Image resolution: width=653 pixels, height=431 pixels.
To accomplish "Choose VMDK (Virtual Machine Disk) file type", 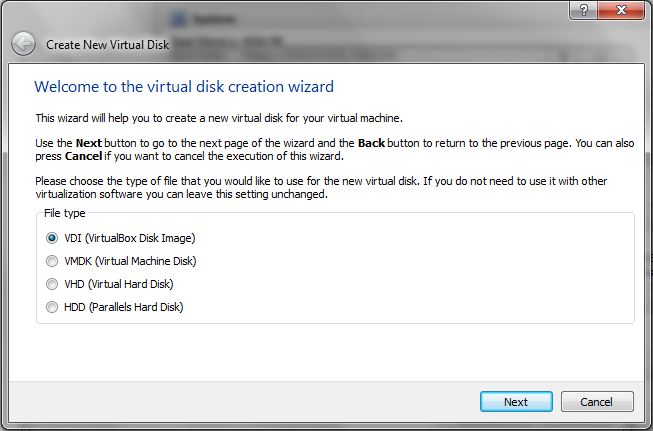I will [x=52, y=261].
